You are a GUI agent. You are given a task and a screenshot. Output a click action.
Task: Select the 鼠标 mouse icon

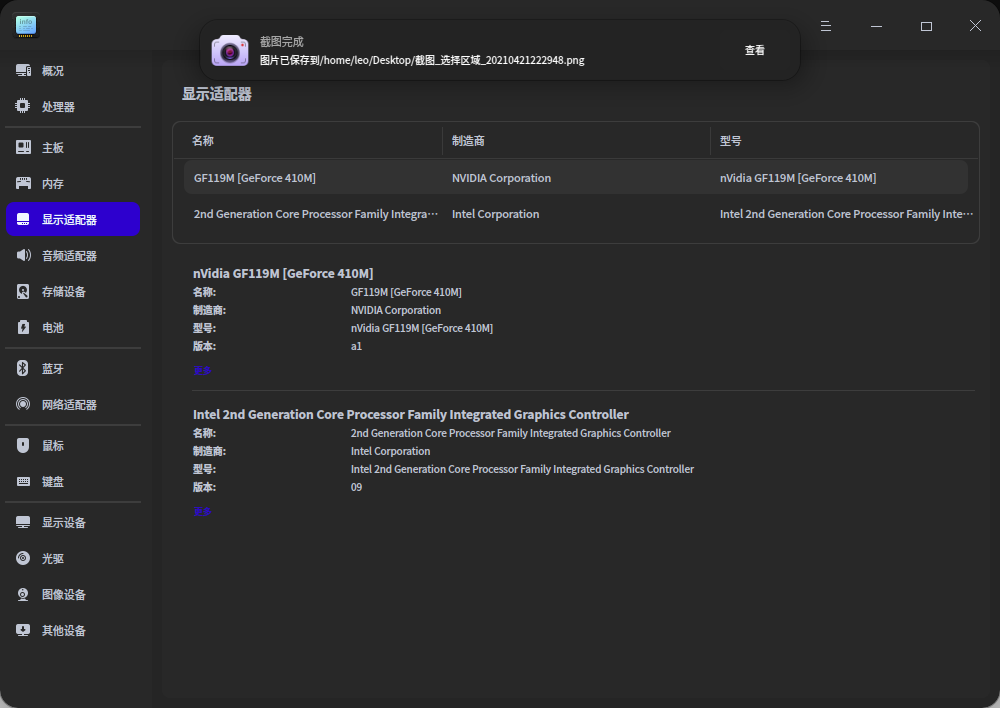[x=23, y=445]
